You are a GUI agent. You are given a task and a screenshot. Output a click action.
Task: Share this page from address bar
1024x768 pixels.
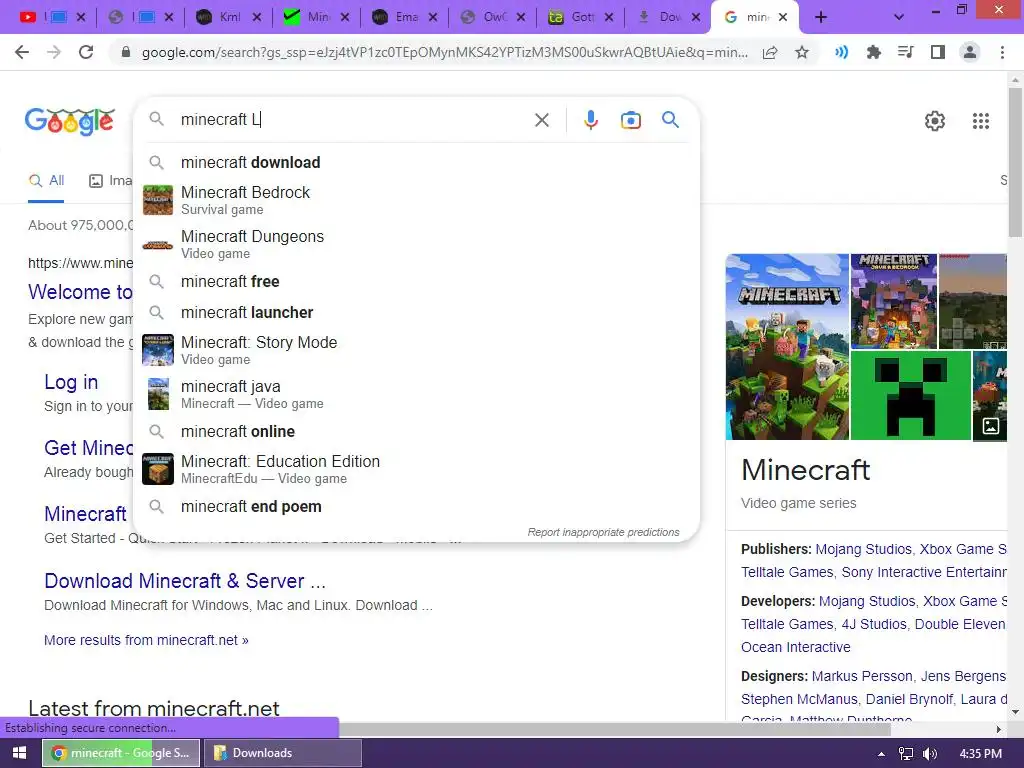pyautogui.click(x=770, y=52)
